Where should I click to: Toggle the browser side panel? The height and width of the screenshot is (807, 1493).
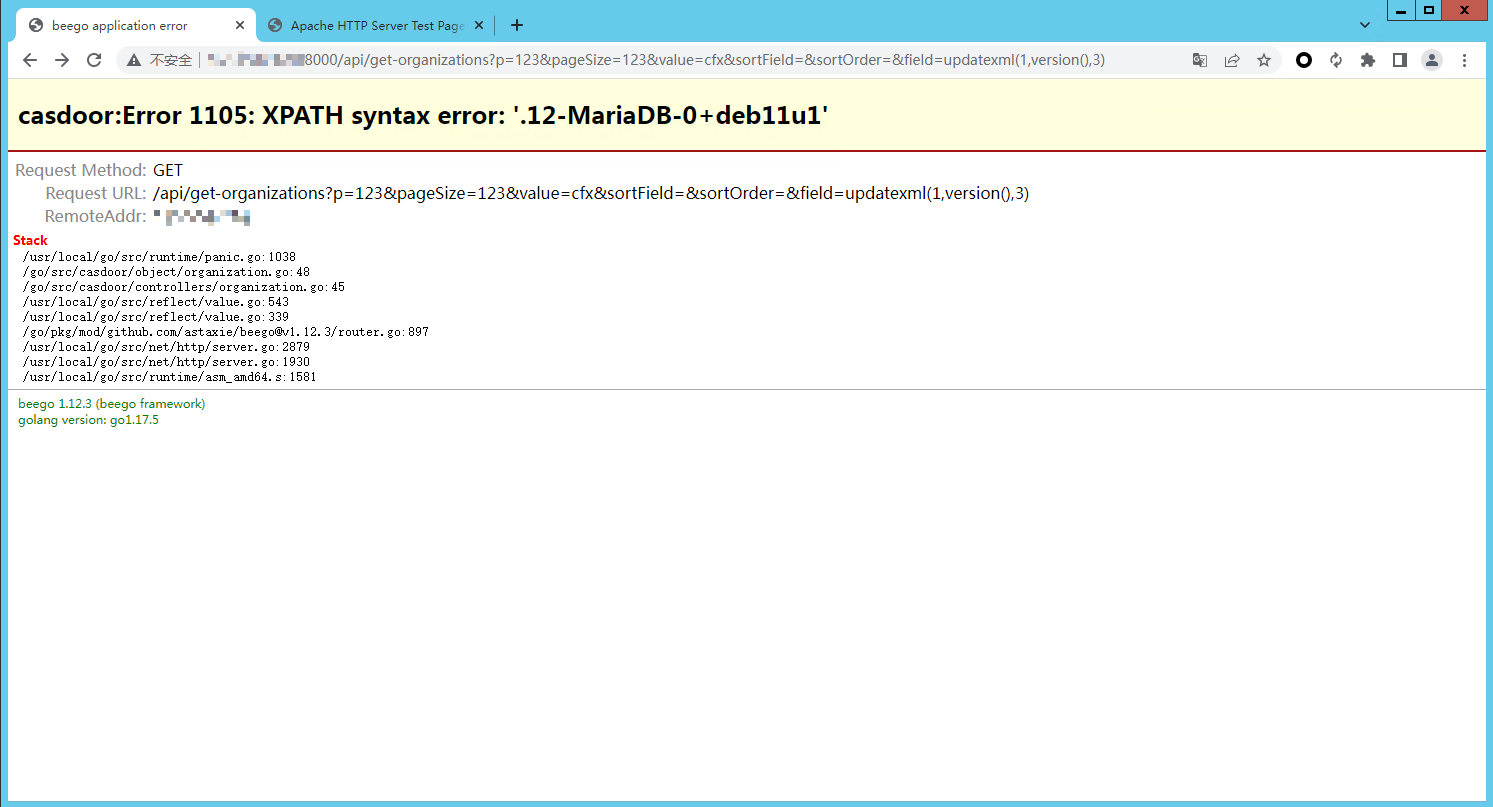click(1400, 60)
